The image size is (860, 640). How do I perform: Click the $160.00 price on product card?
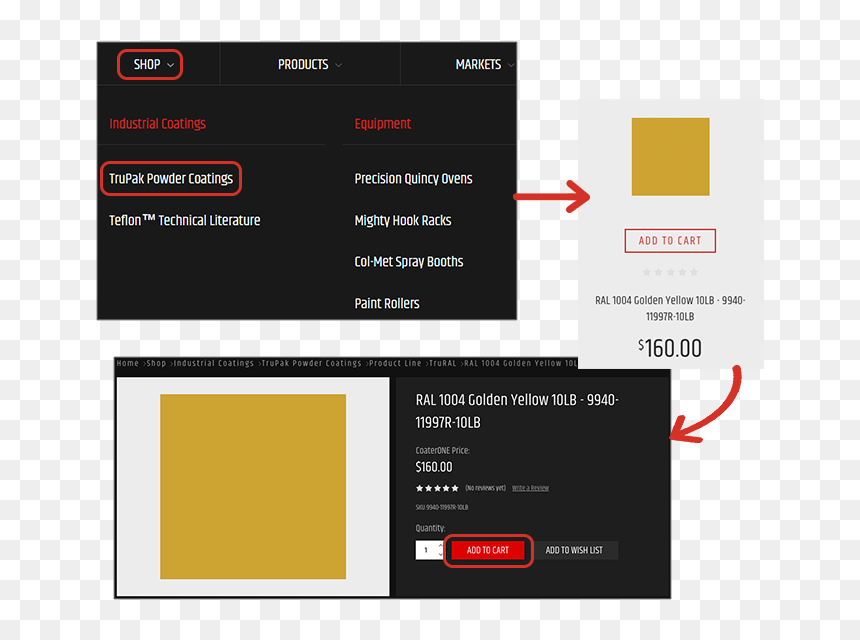(x=670, y=348)
